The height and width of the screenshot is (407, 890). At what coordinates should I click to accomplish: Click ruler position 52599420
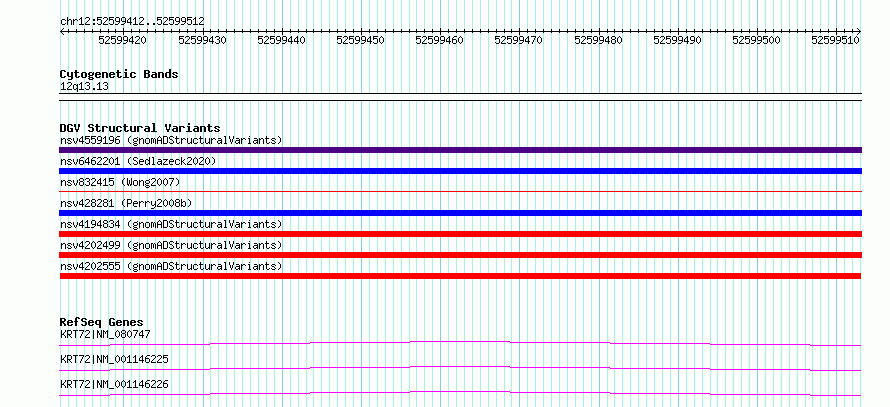tap(123, 40)
